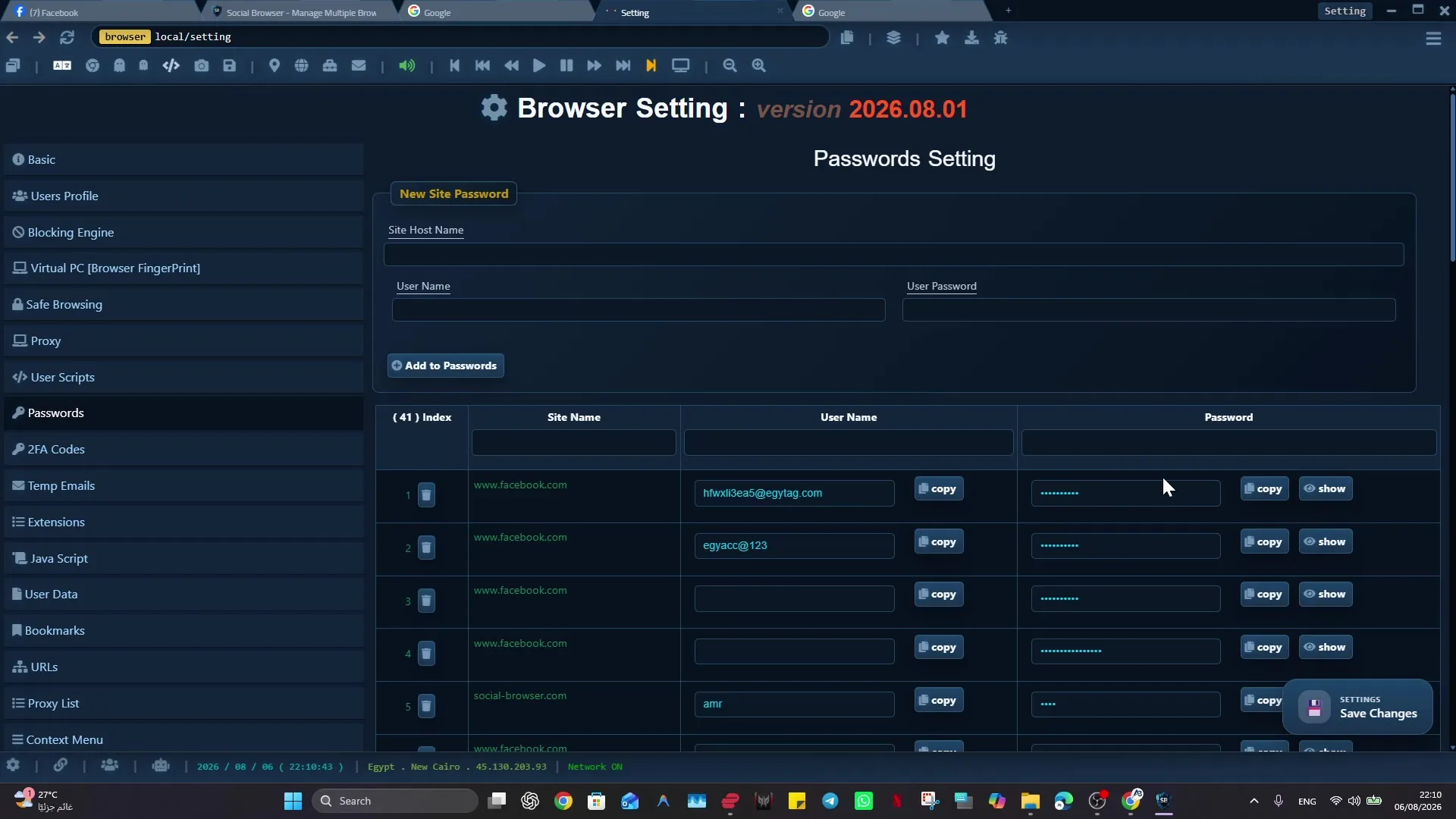Open Extensions section in sidebar
The image size is (1456, 819).
tap(184, 522)
